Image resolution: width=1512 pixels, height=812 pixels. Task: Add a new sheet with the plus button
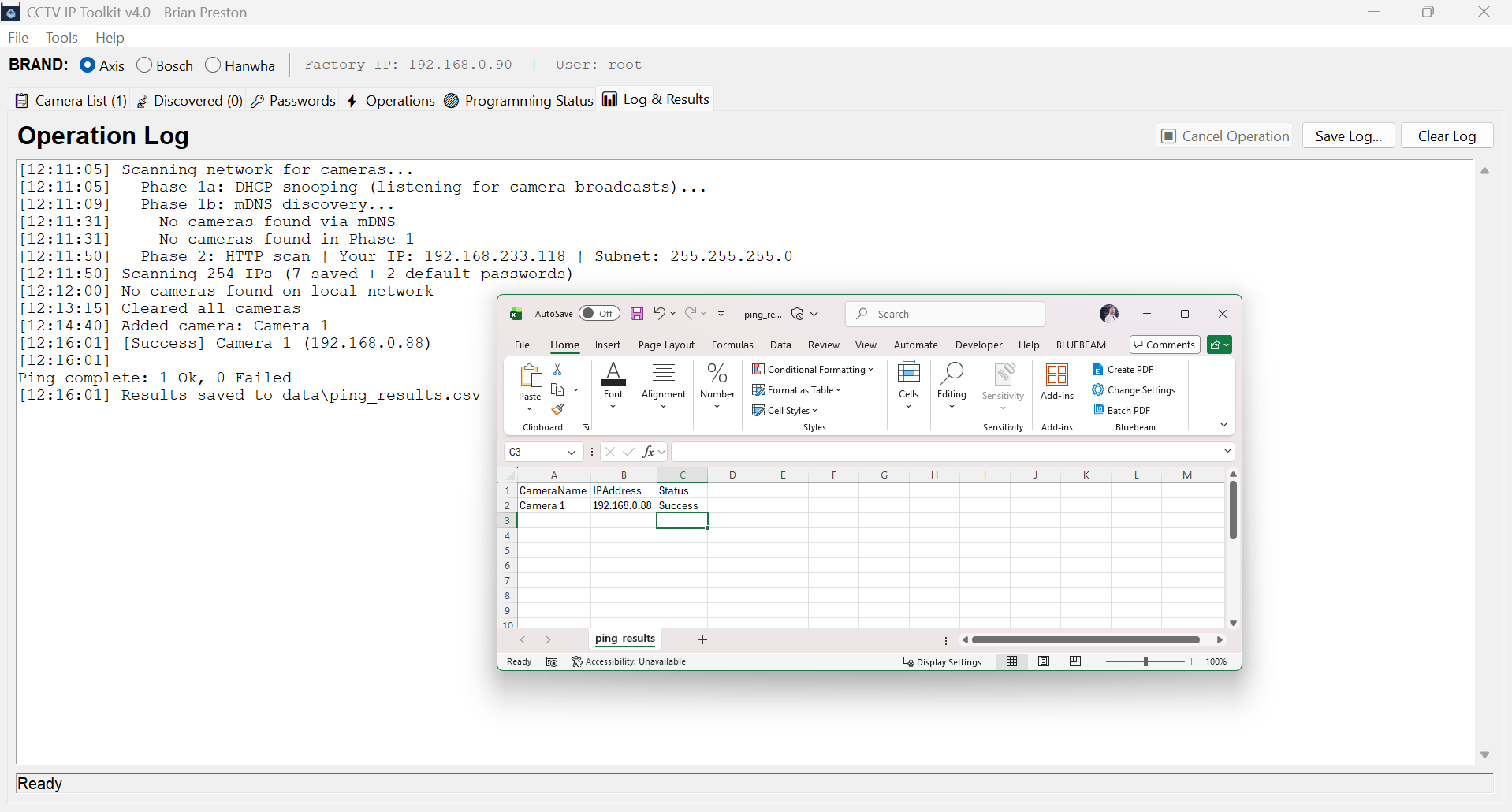[x=702, y=639]
